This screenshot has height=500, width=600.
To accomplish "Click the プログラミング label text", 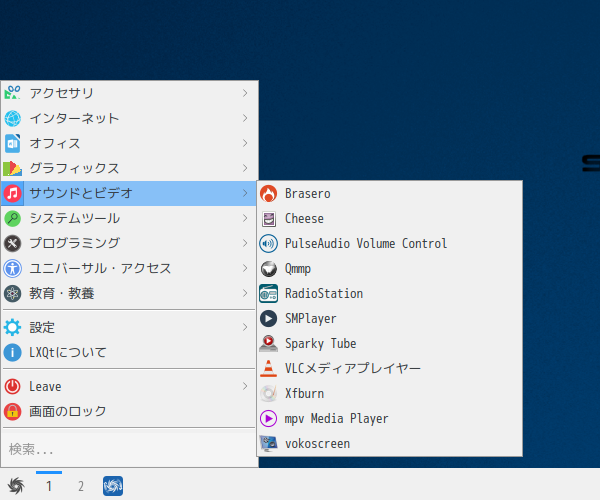I will point(75,243).
